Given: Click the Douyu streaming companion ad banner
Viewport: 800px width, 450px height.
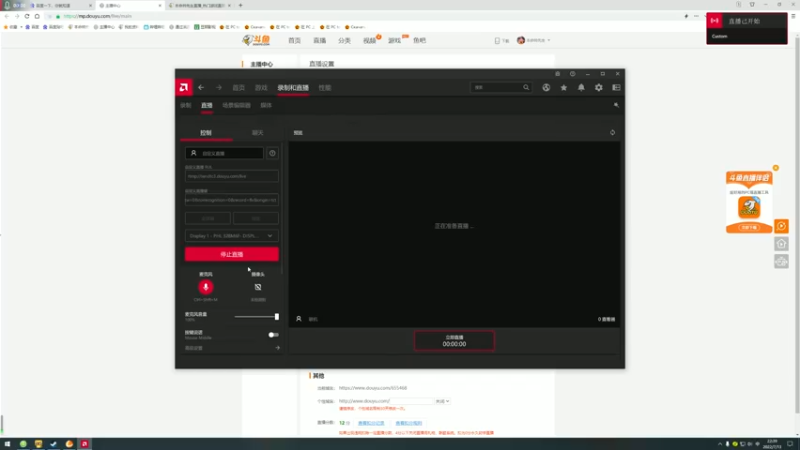Looking at the screenshot, I should pos(749,203).
